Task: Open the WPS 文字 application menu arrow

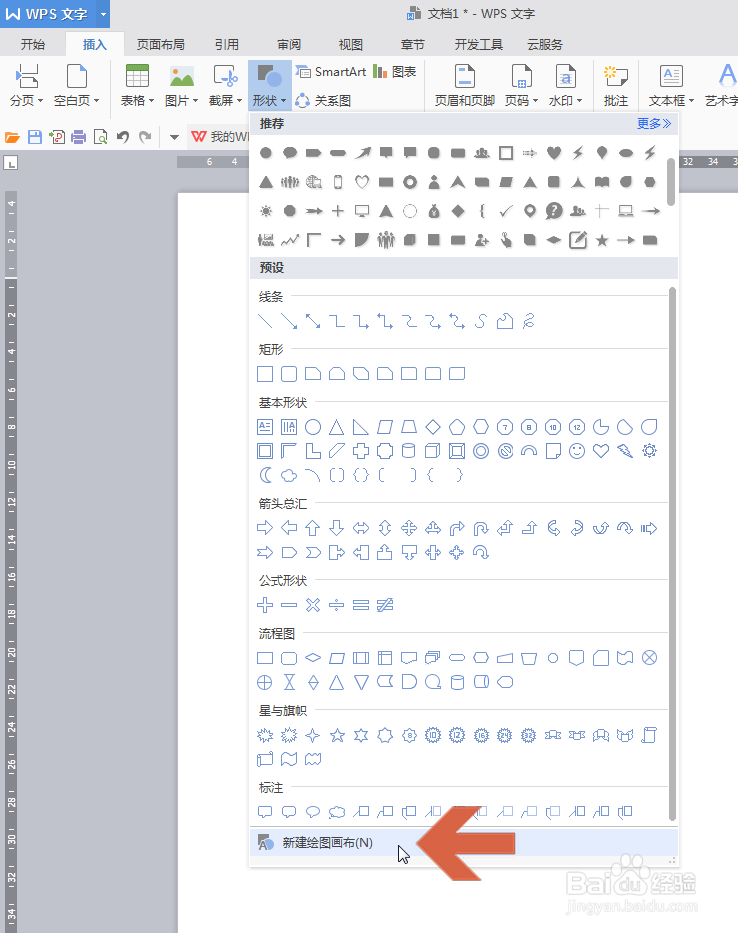Action: [x=103, y=14]
